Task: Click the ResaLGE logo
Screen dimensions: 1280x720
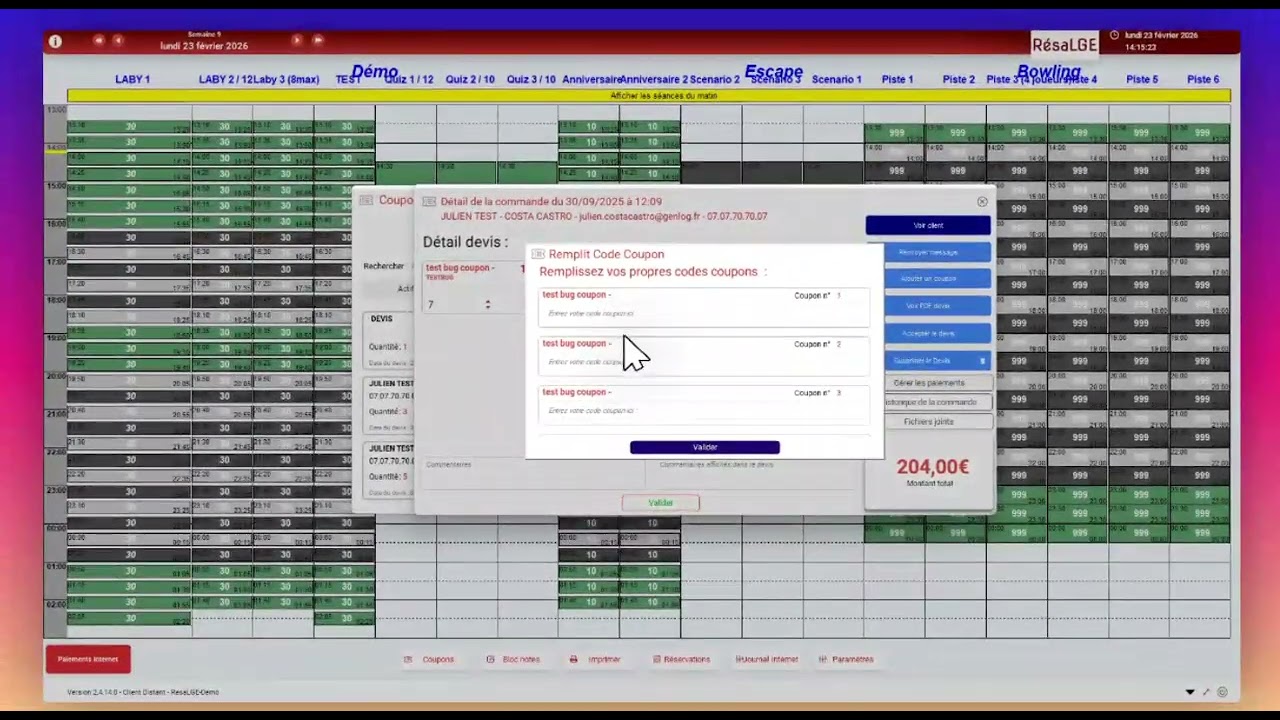Action: (x=1065, y=44)
